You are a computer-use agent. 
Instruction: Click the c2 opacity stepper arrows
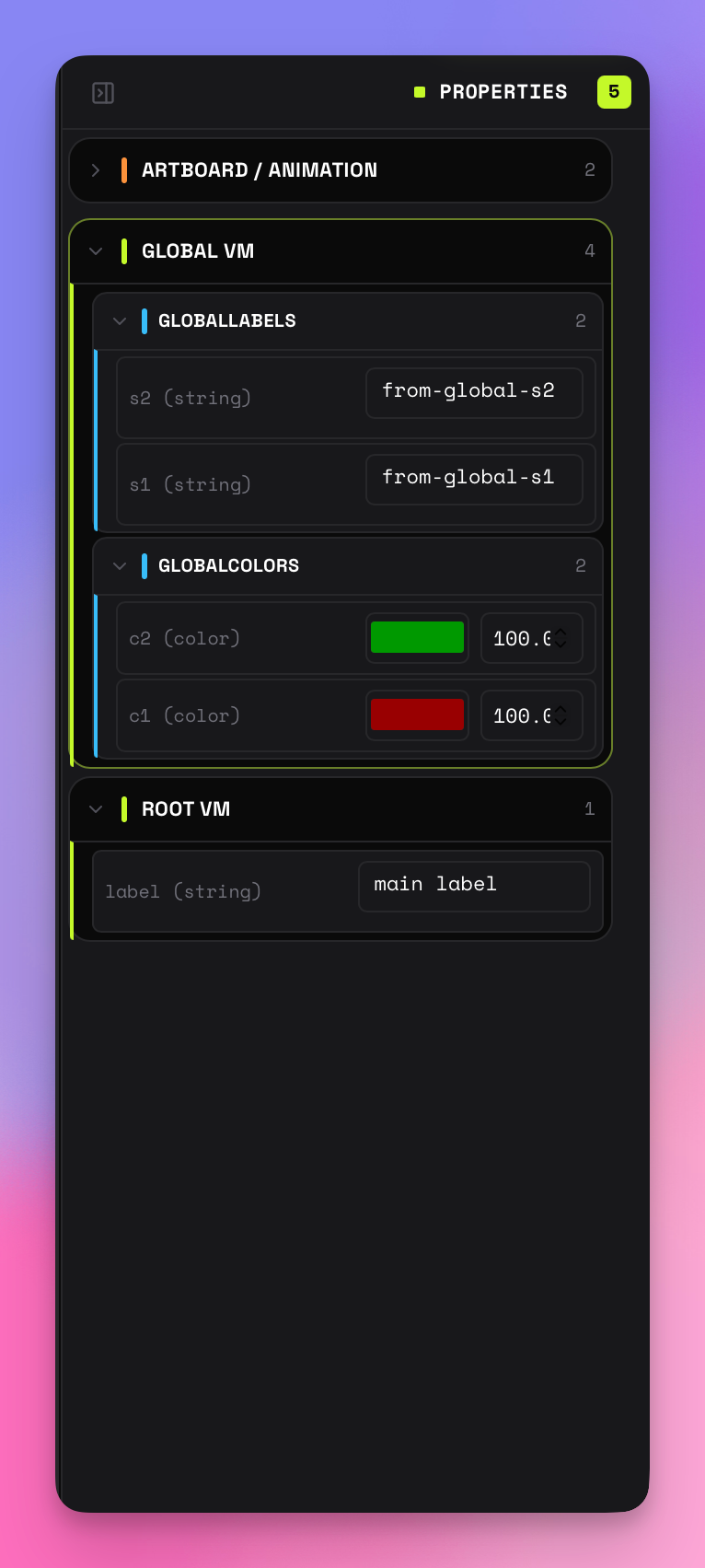tap(561, 638)
